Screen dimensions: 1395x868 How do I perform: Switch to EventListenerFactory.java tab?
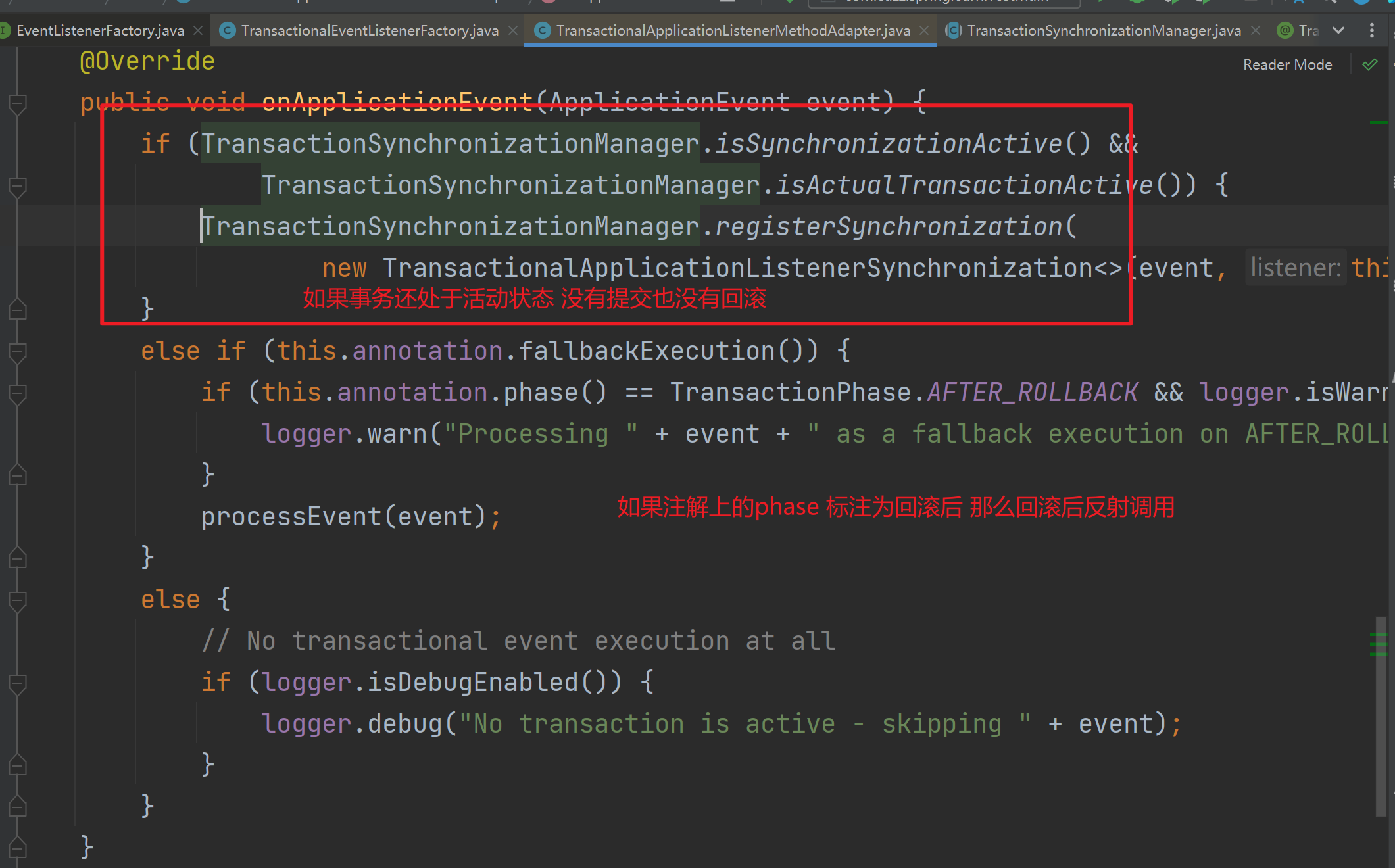[x=100, y=30]
